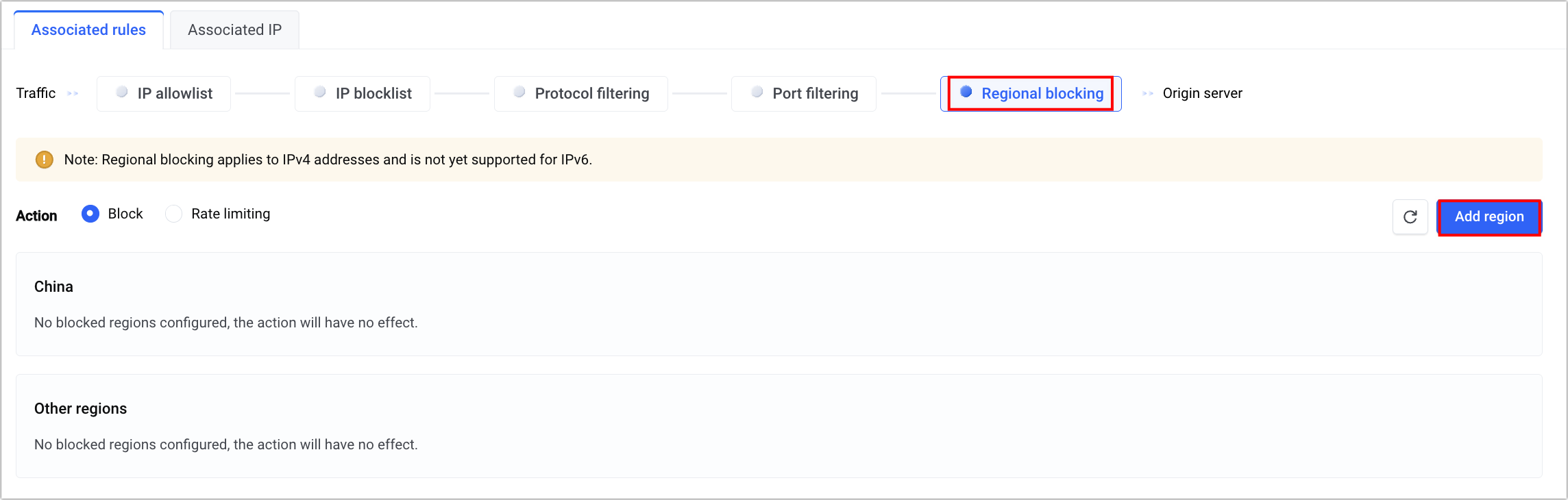The height and width of the screenshot is (500, 1568).
Task: Select the Port filtering step
Action: tap(815, 94)
